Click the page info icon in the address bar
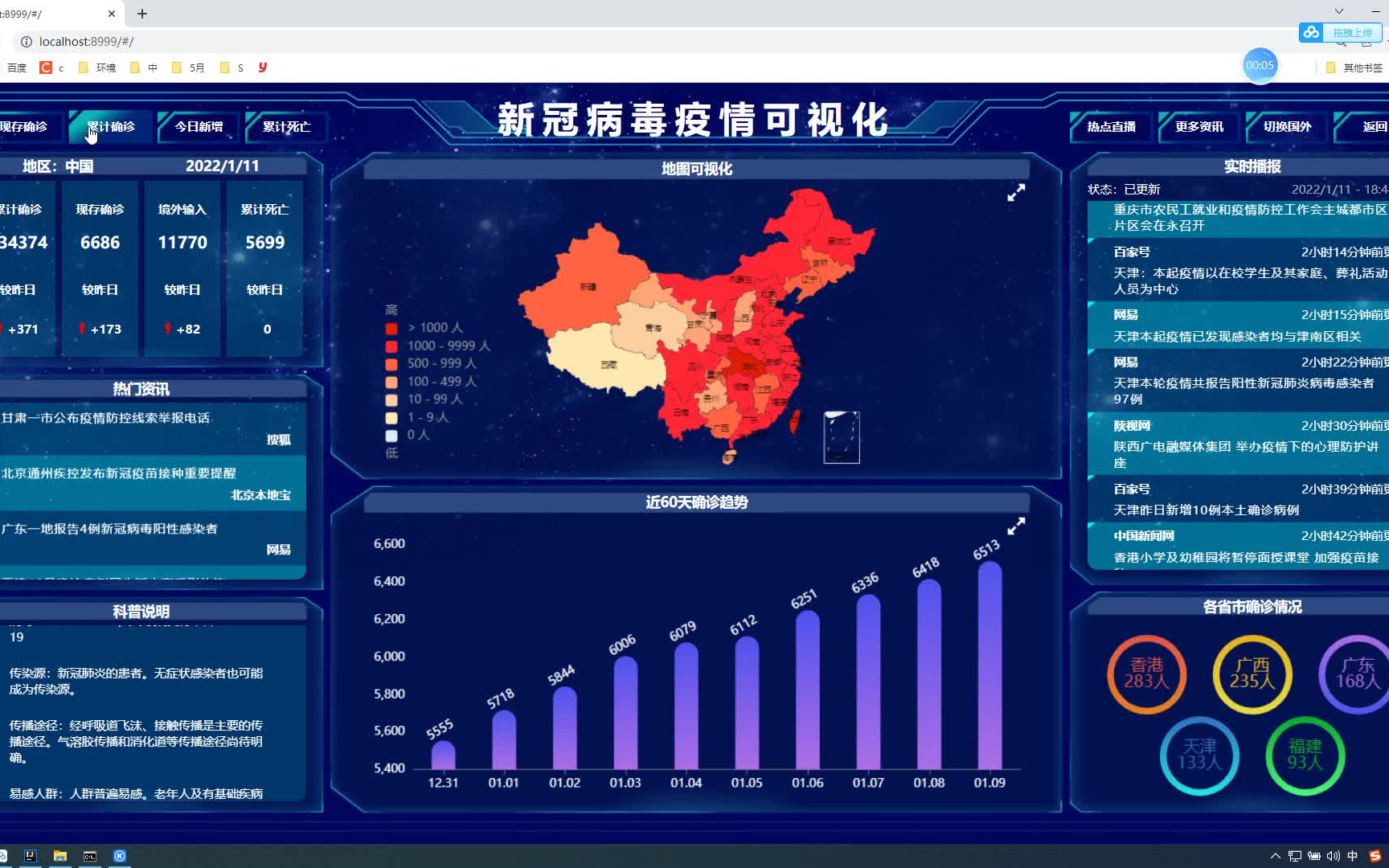The height and width of the screenshot is (868, 1389). 28,41
